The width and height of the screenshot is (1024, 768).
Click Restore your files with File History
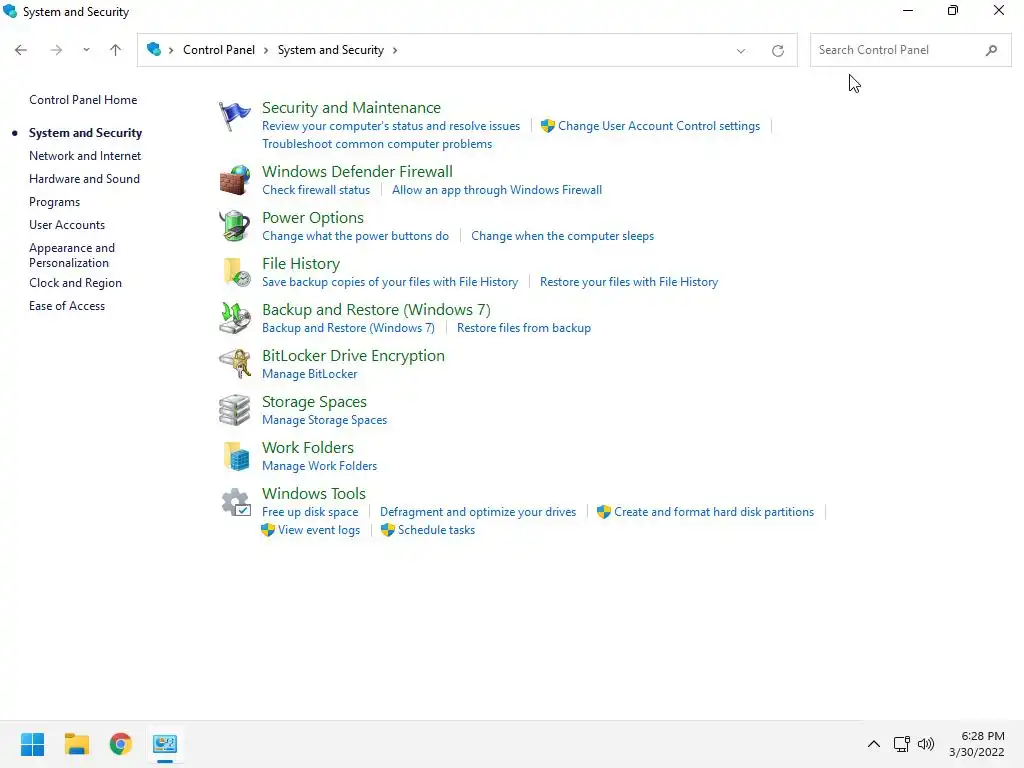coord(629,282)
